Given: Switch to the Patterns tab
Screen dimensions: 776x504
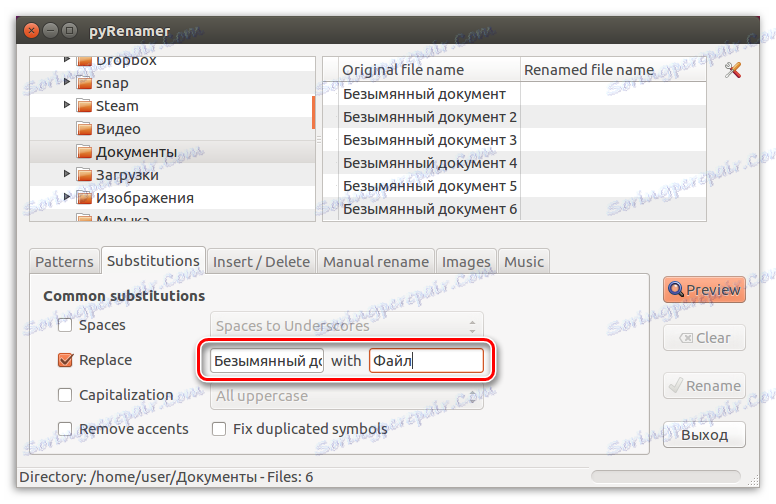Looking at the screenshot, I should click(64, 261).
